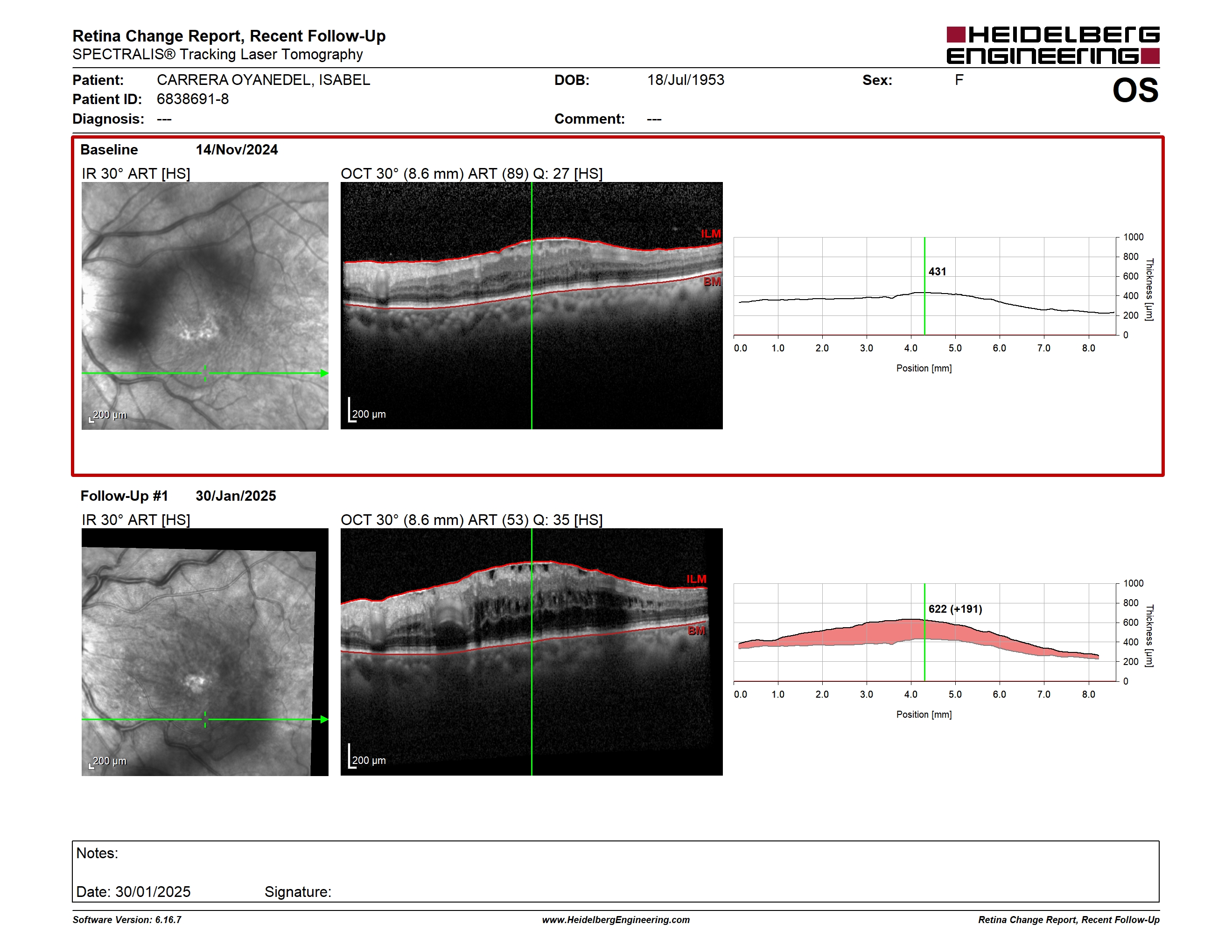Click the Software Version: 6.16.7 text
Screen dimensions: 1232x952
pyautogui.click(x=127, y=920)
